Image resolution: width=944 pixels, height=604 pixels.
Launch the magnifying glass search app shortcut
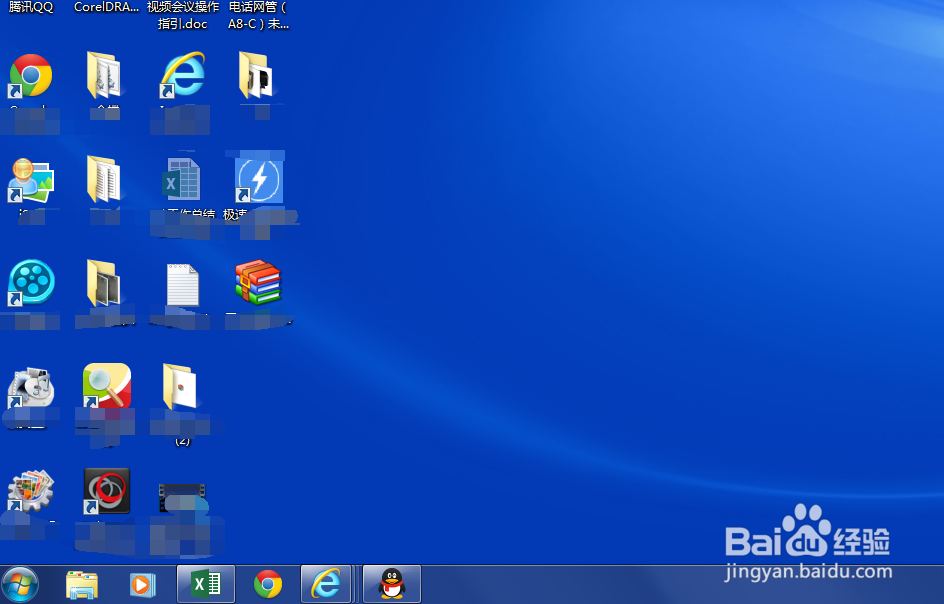coord(107,386)
